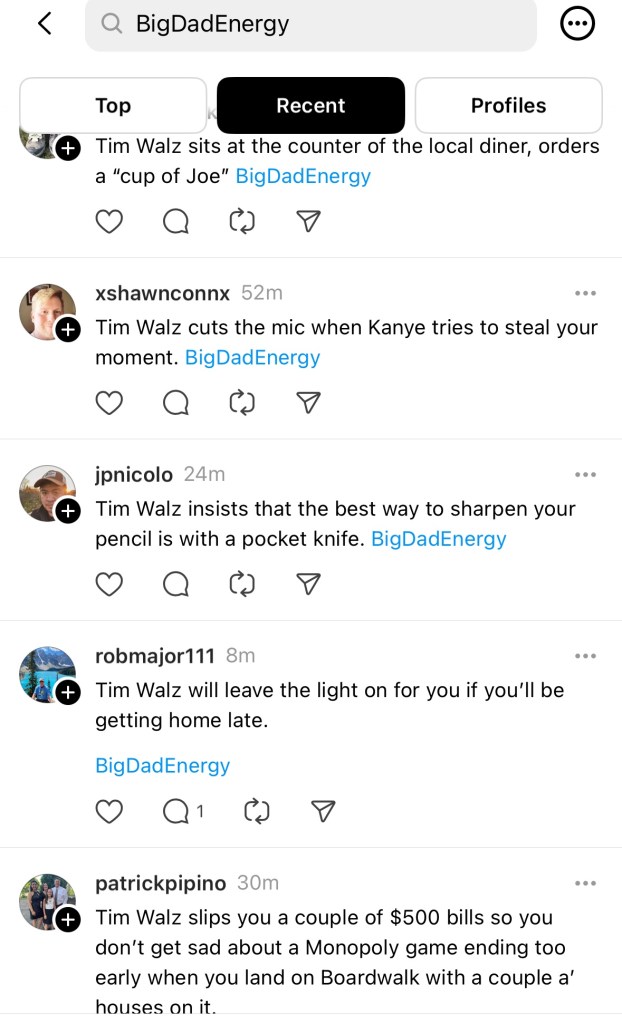Open the patrickpipino username link
622x1023 pixels.
[160, 883]
